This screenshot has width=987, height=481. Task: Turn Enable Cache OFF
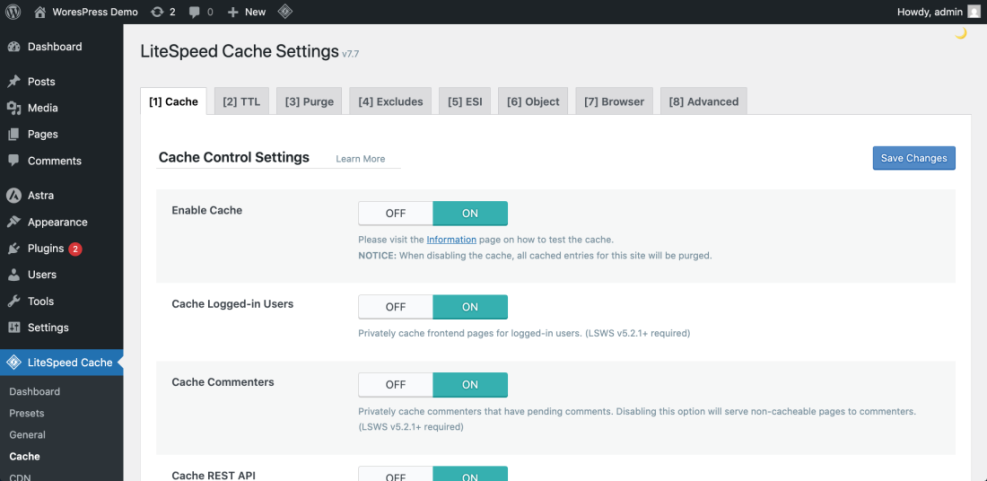click(x=396, y=213)
